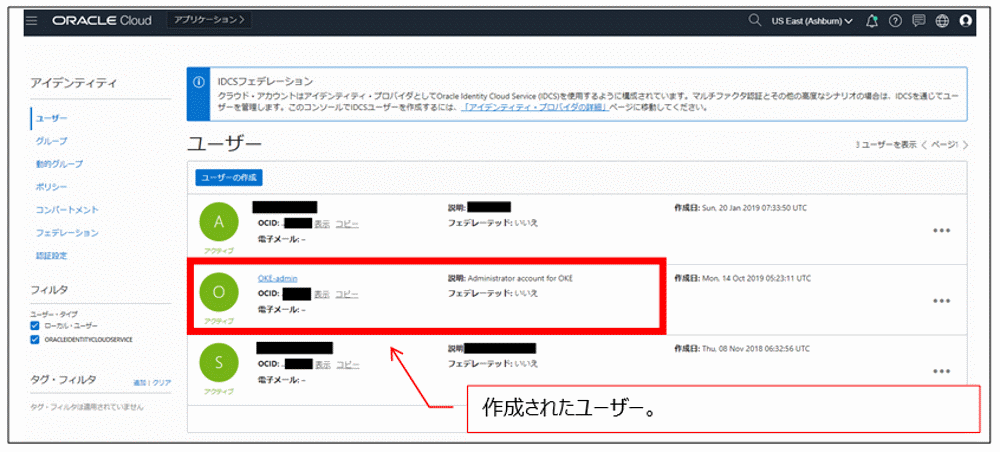Viewport: 1000px width, 452px height.
Task: Click 表示 for the OKE-admin OCID
Action: (322, 295)
